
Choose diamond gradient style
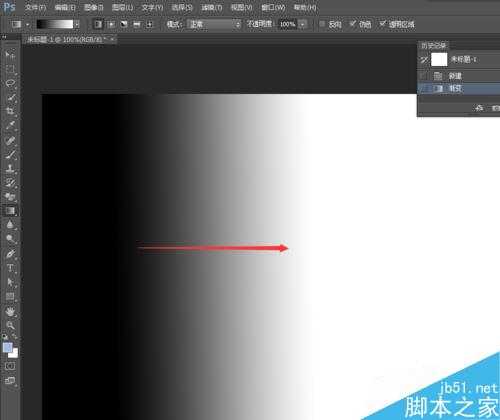tap(149, 24)
